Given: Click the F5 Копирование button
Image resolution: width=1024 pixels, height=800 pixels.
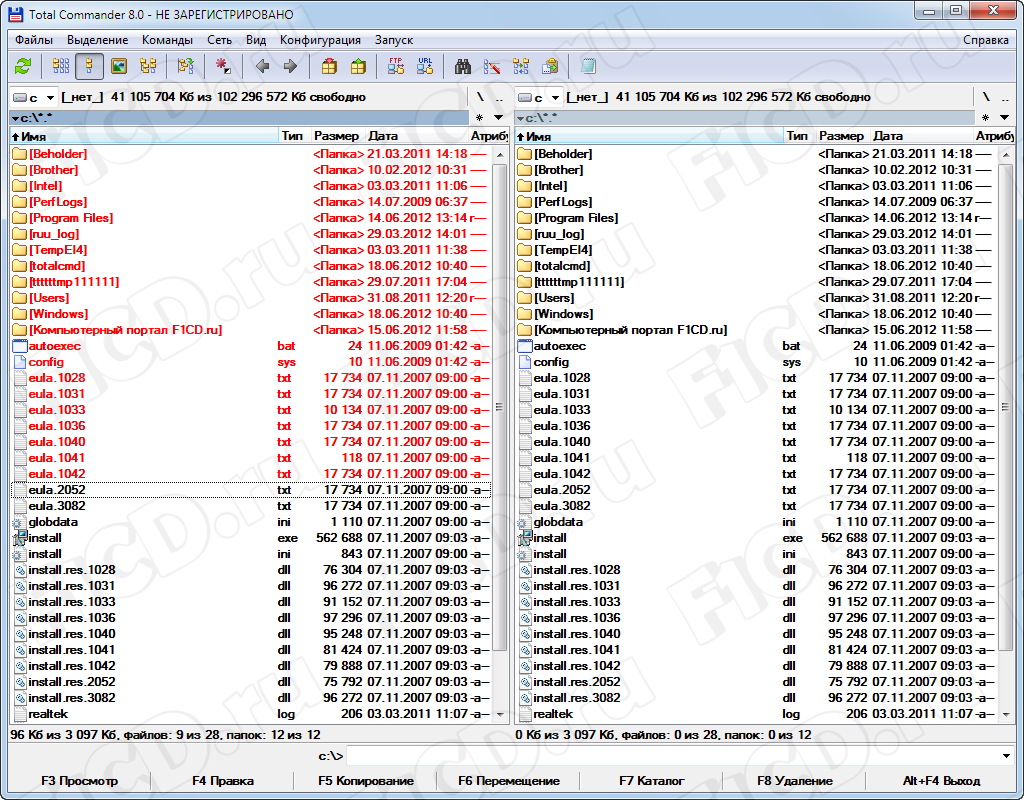Looking at the screenshot, I should (366, 781).
